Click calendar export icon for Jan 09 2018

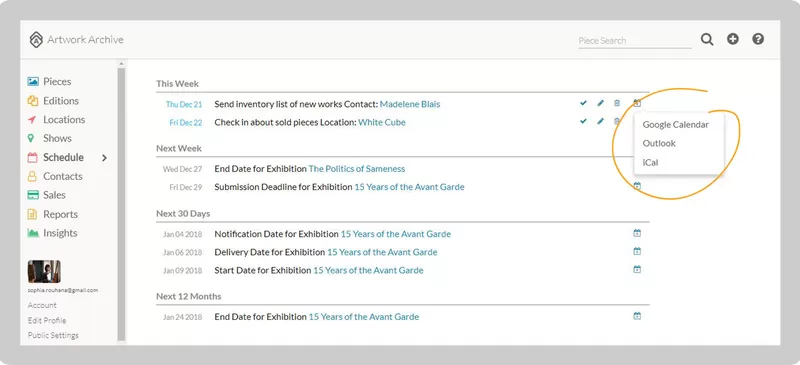pyautogui.click(x=637, y=269)
